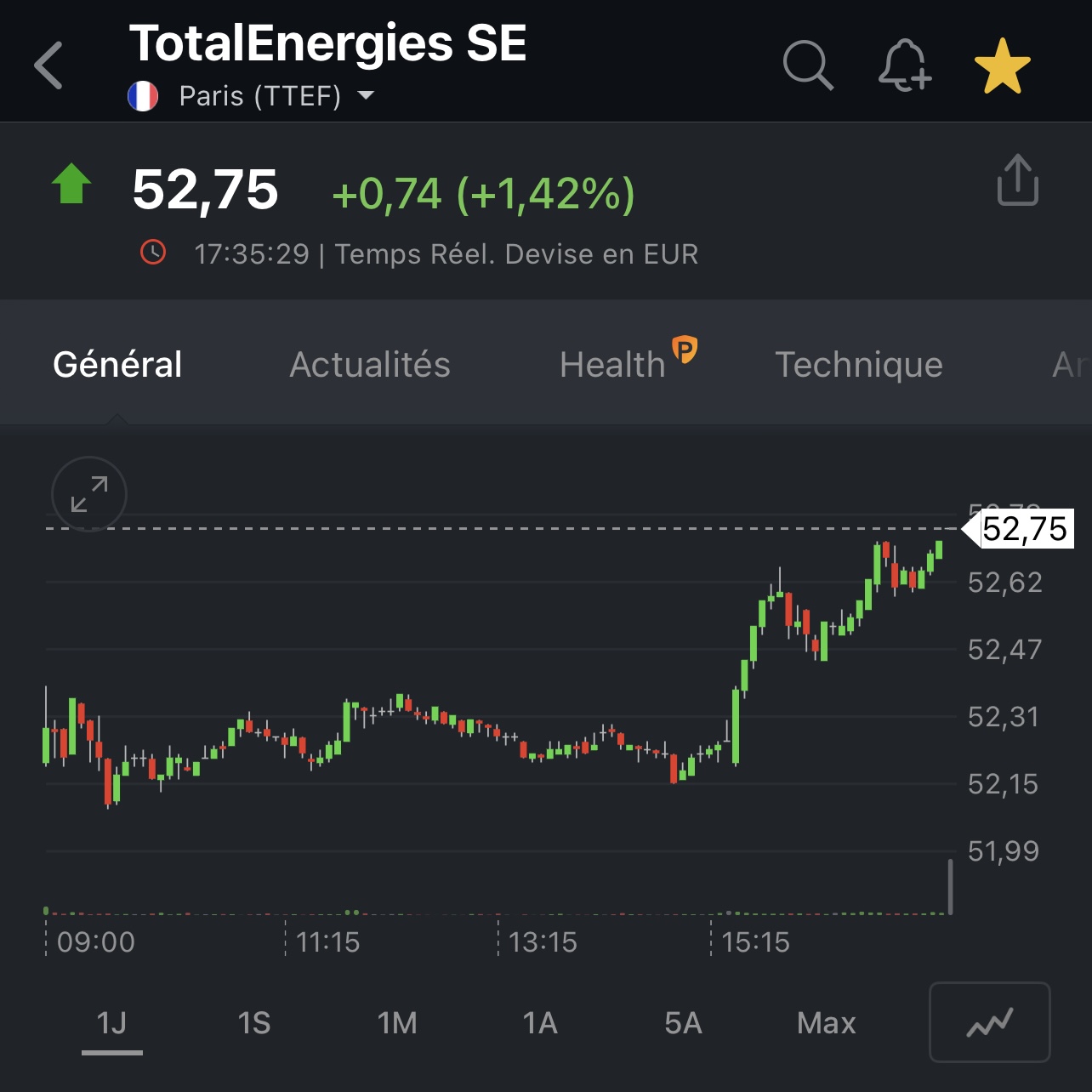Select the 1M time range
Viewport: 1092px width, 1092px height.
pos(397,1022)
